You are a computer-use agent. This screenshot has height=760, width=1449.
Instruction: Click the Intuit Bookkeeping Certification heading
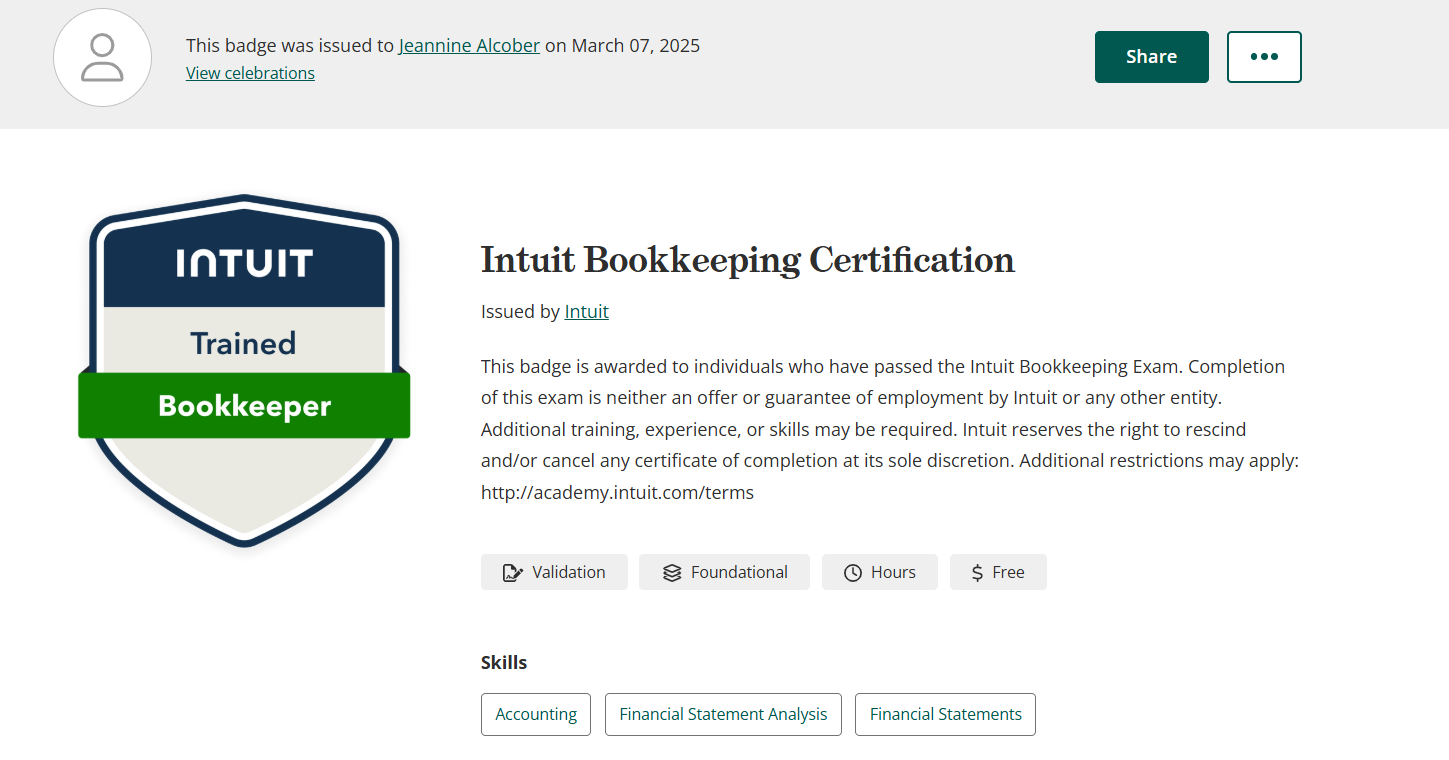coord(748,260)
